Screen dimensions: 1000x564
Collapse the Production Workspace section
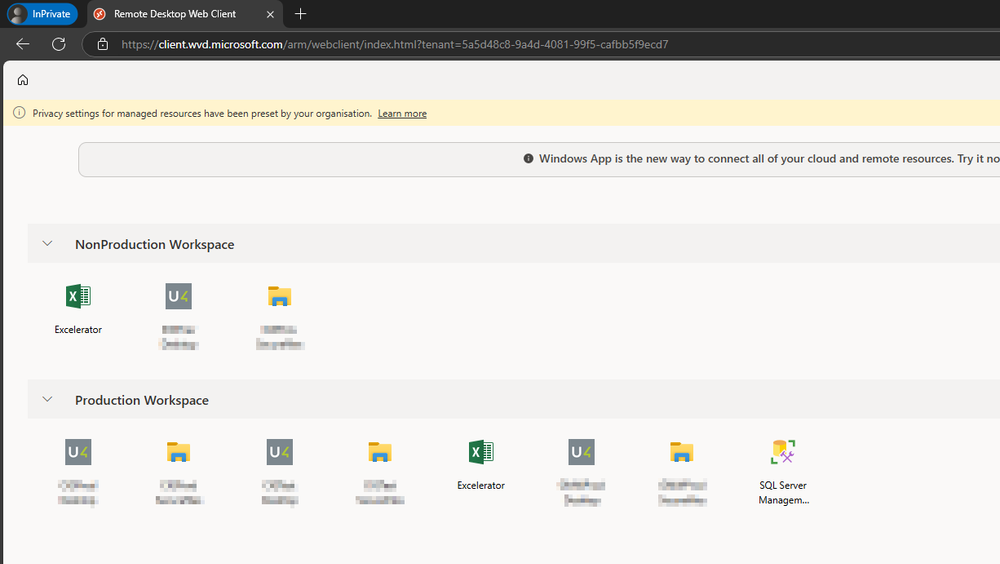click(x=47, y=400)
